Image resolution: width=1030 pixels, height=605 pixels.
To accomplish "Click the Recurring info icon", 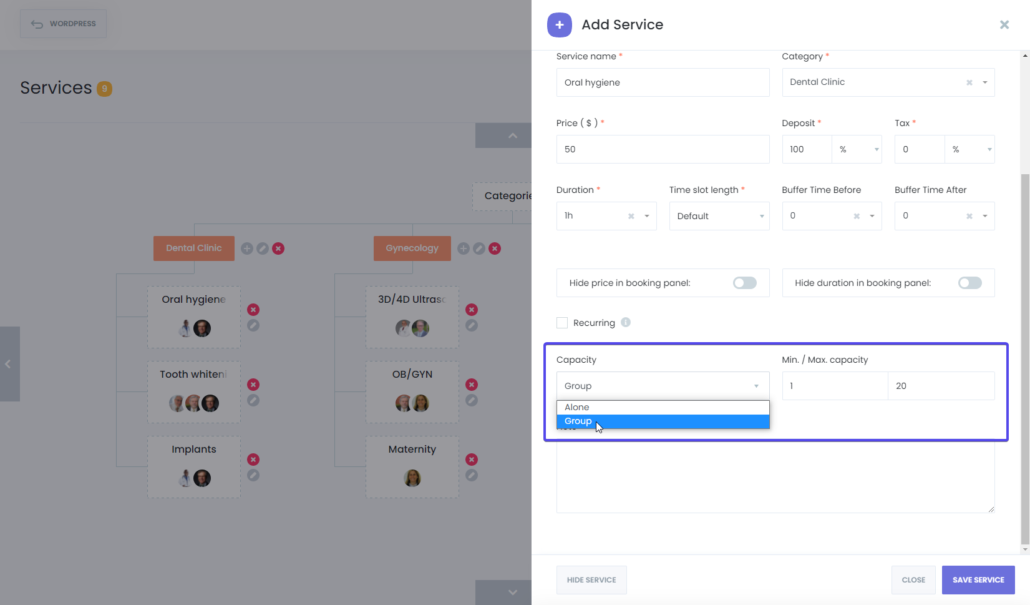I will click(625, 323).
